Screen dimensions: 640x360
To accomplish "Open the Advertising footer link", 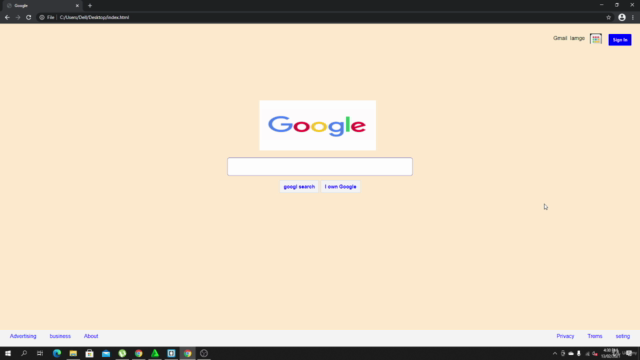I will 23,336.
